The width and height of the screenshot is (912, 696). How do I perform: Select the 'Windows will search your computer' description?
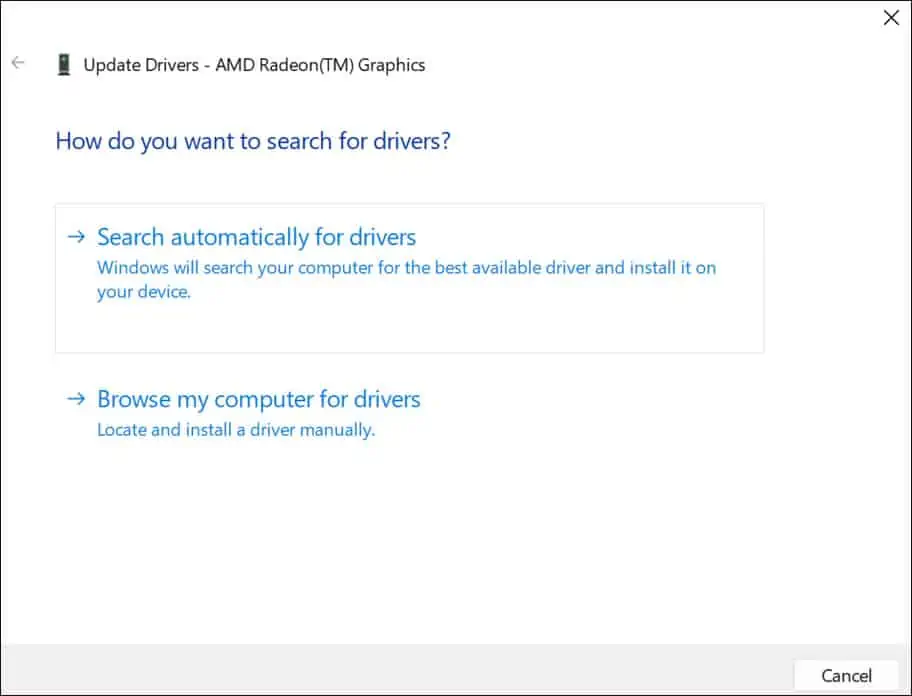point(407,280)
